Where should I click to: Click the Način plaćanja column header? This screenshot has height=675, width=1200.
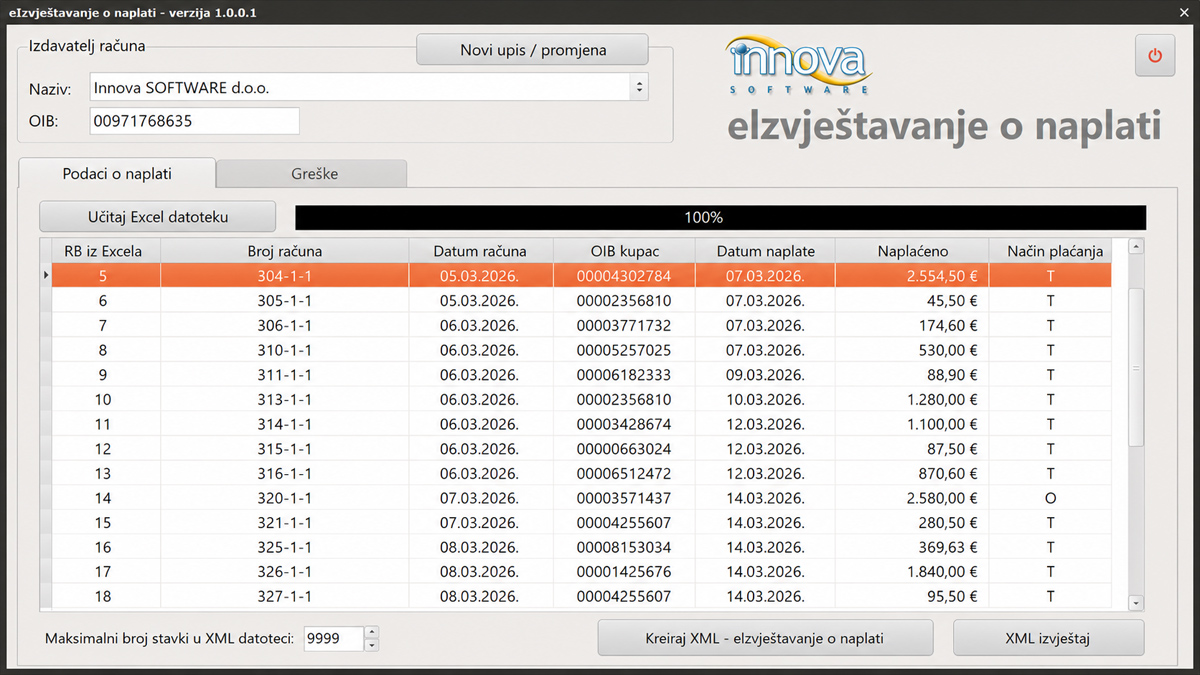1050,251
